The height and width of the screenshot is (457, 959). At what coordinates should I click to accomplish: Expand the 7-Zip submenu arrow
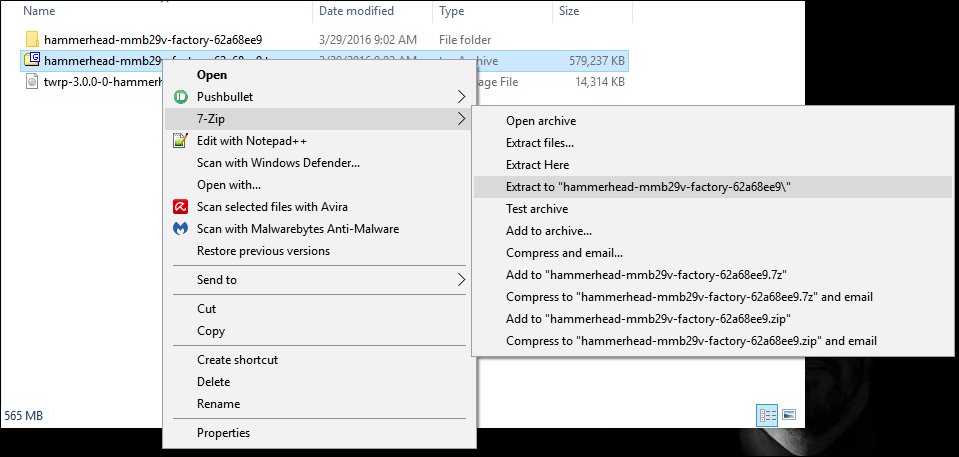coord(462,119)
